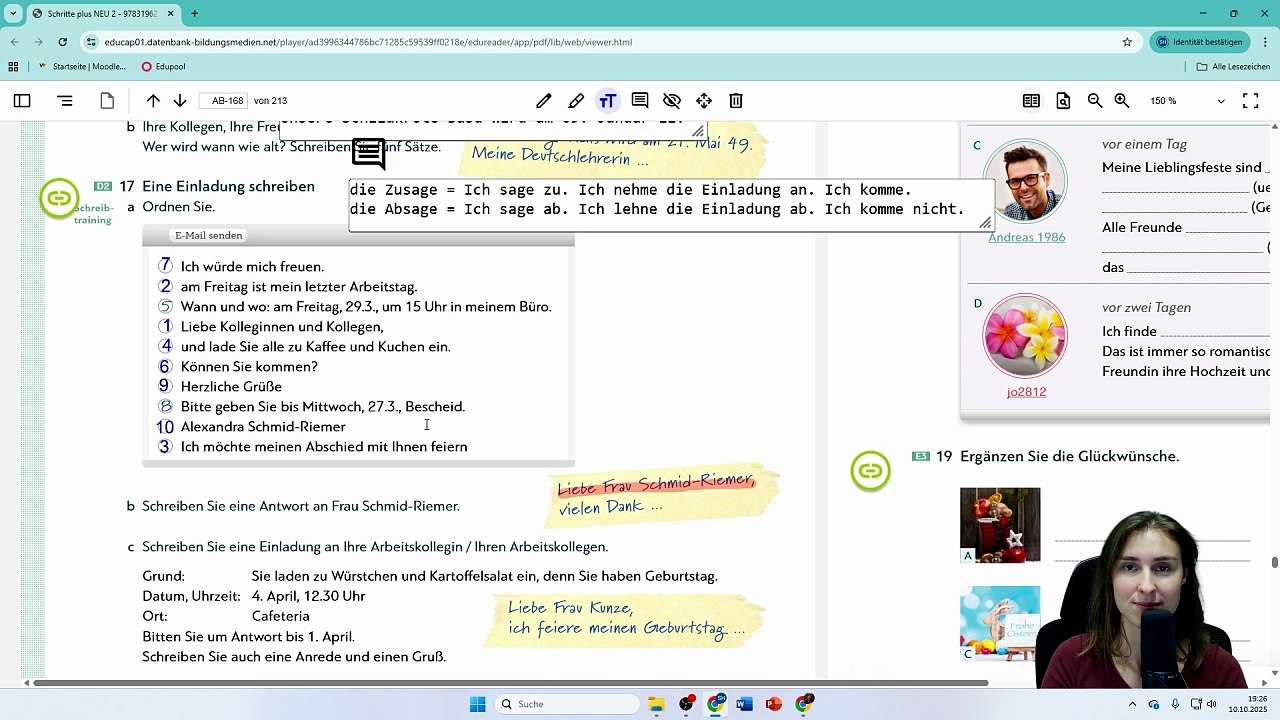View site information icon in address bar
This screenshot has height=720, width=1280.
[92, 42]
